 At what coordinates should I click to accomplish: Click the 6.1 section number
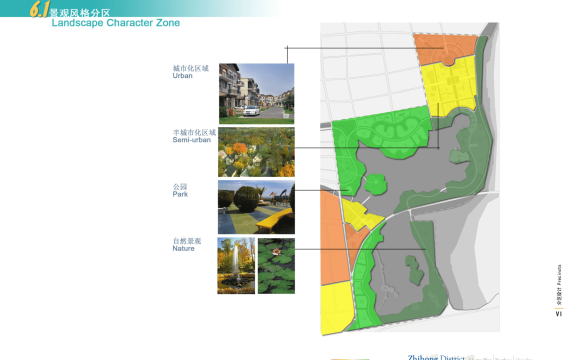39,9
